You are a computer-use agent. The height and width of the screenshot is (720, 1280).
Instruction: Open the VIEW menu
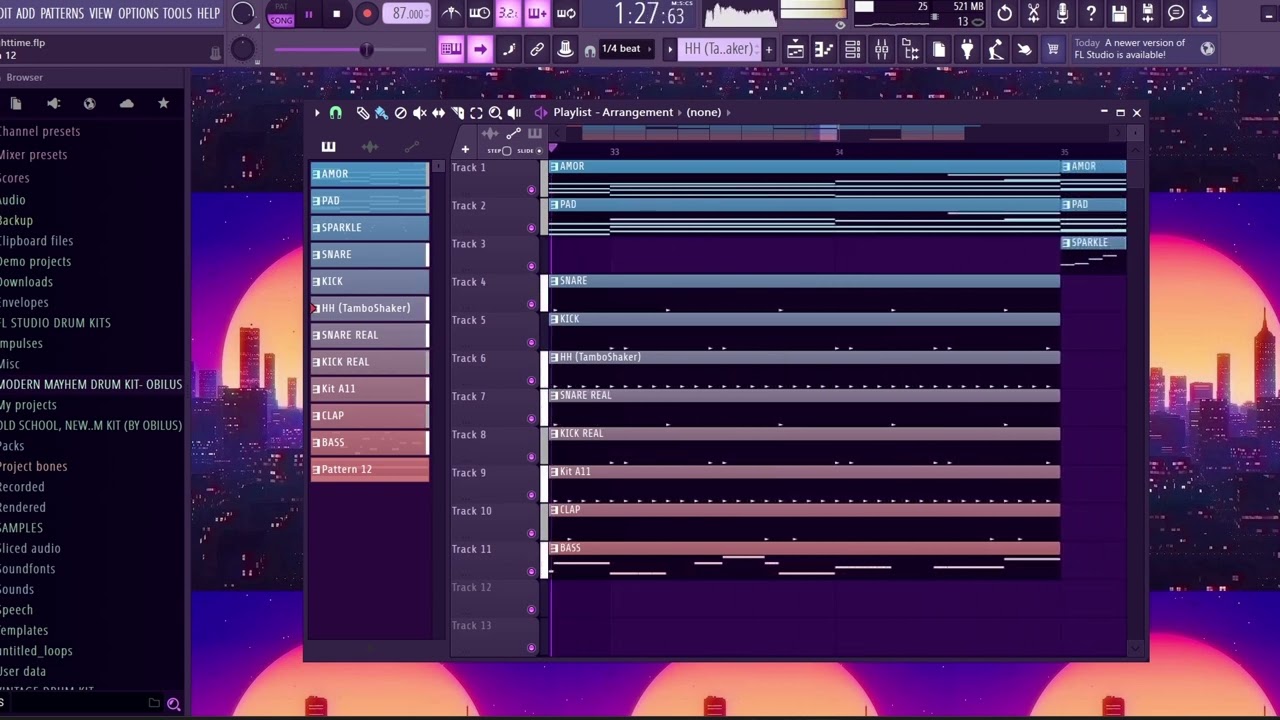[101, 13]
